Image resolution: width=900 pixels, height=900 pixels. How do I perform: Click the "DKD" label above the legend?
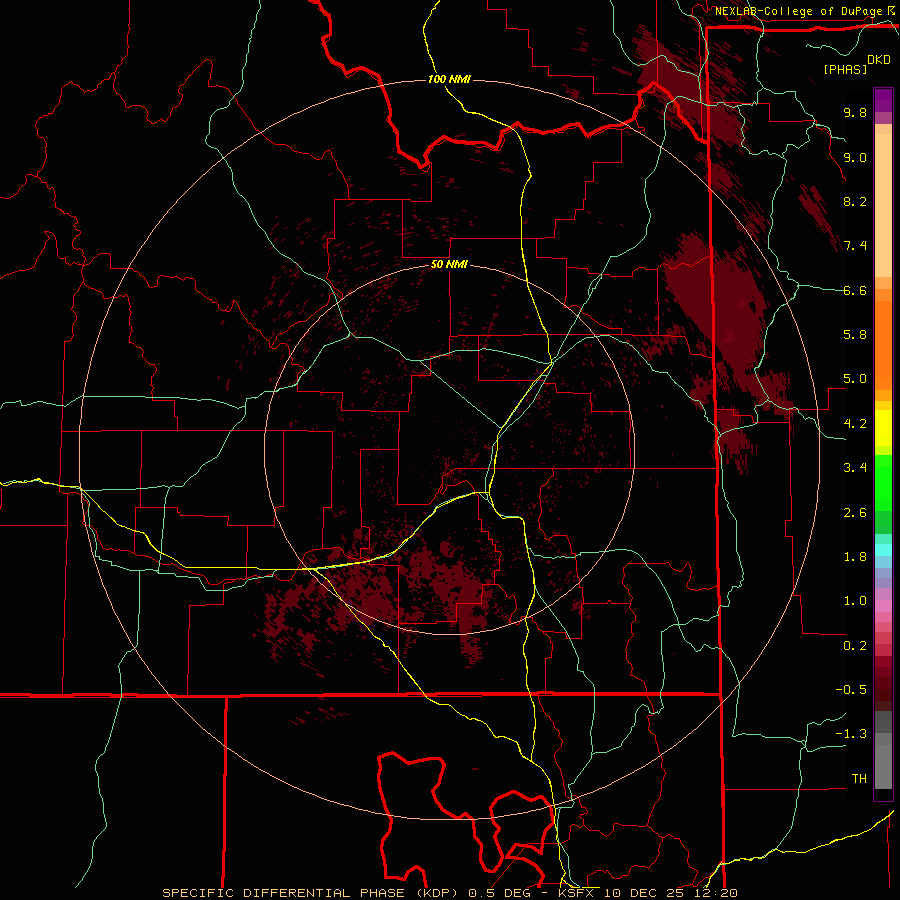[879, 60]
